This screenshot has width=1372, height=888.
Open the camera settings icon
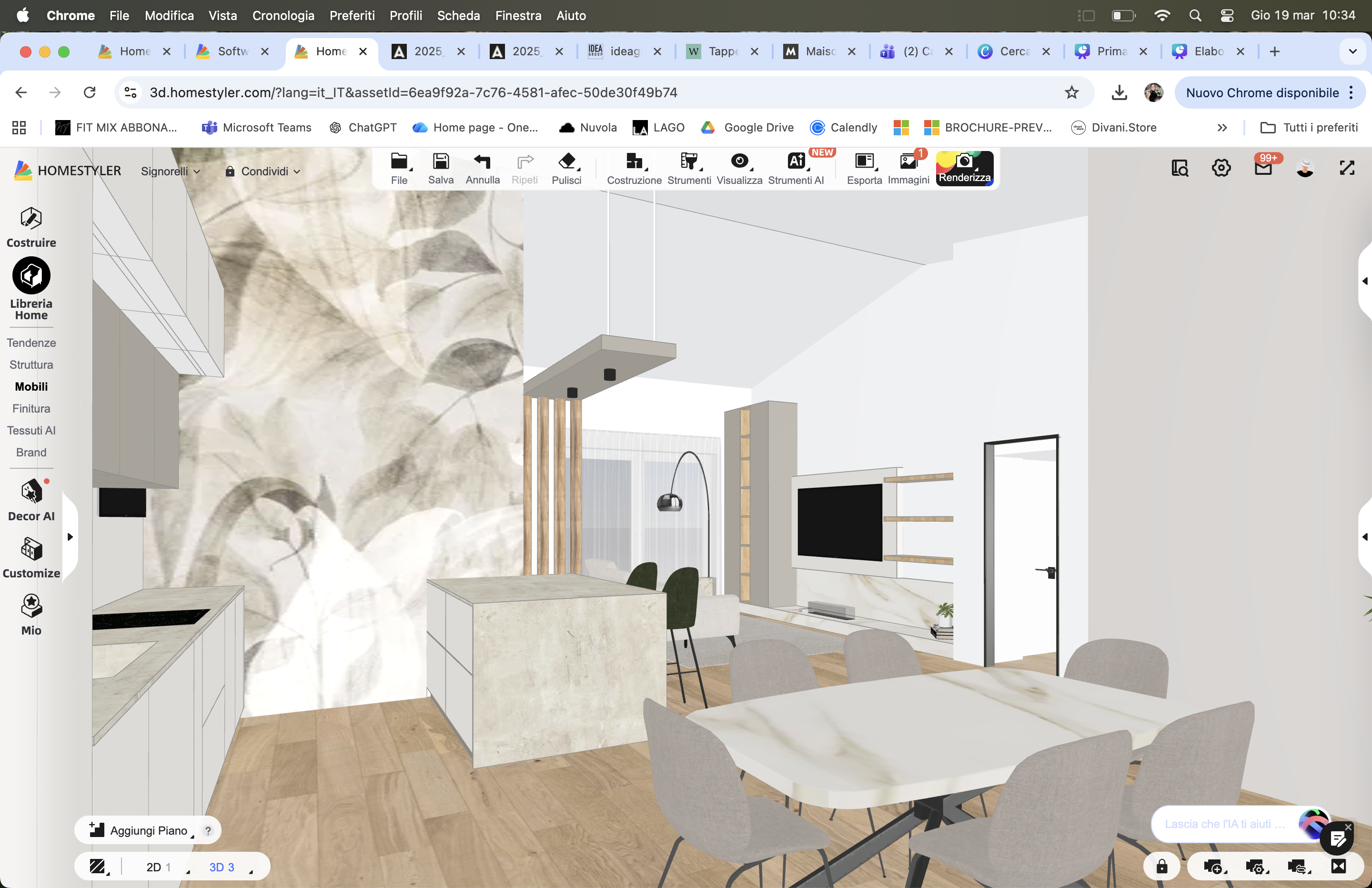tap(1254, 866)
